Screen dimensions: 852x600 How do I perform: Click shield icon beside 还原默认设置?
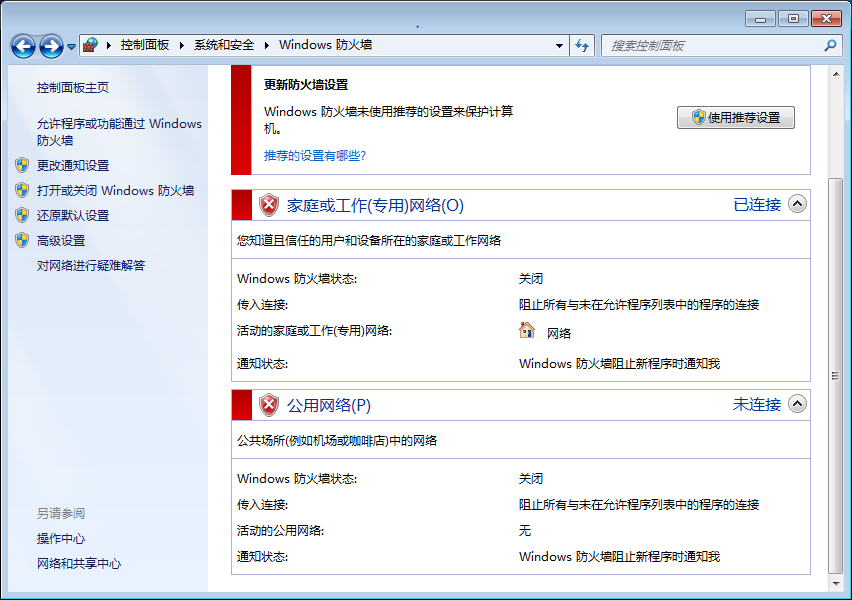pyautogui.click(x=22, y=215)
